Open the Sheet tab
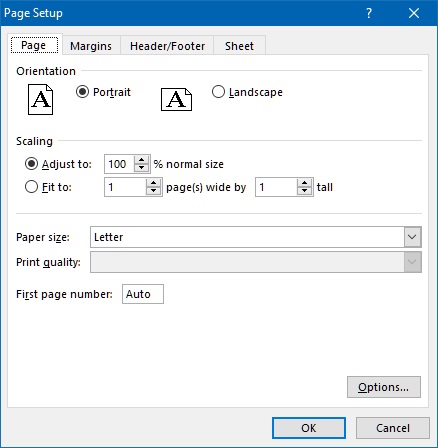438x448 pixels. pos(239,46)
